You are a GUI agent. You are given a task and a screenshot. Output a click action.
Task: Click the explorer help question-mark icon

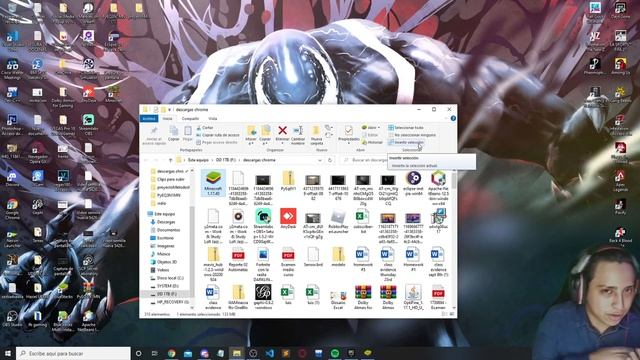click(453, 118)
